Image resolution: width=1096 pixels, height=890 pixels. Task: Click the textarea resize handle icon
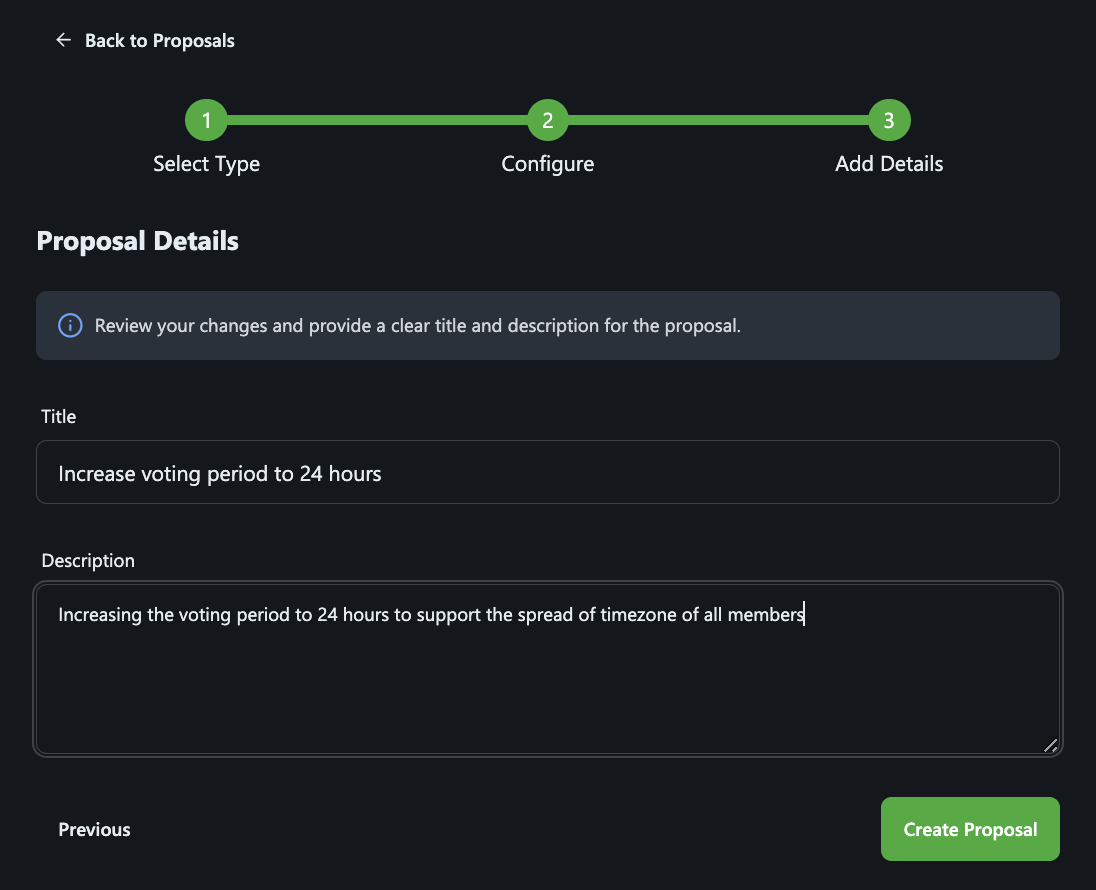coord(1051,745)
